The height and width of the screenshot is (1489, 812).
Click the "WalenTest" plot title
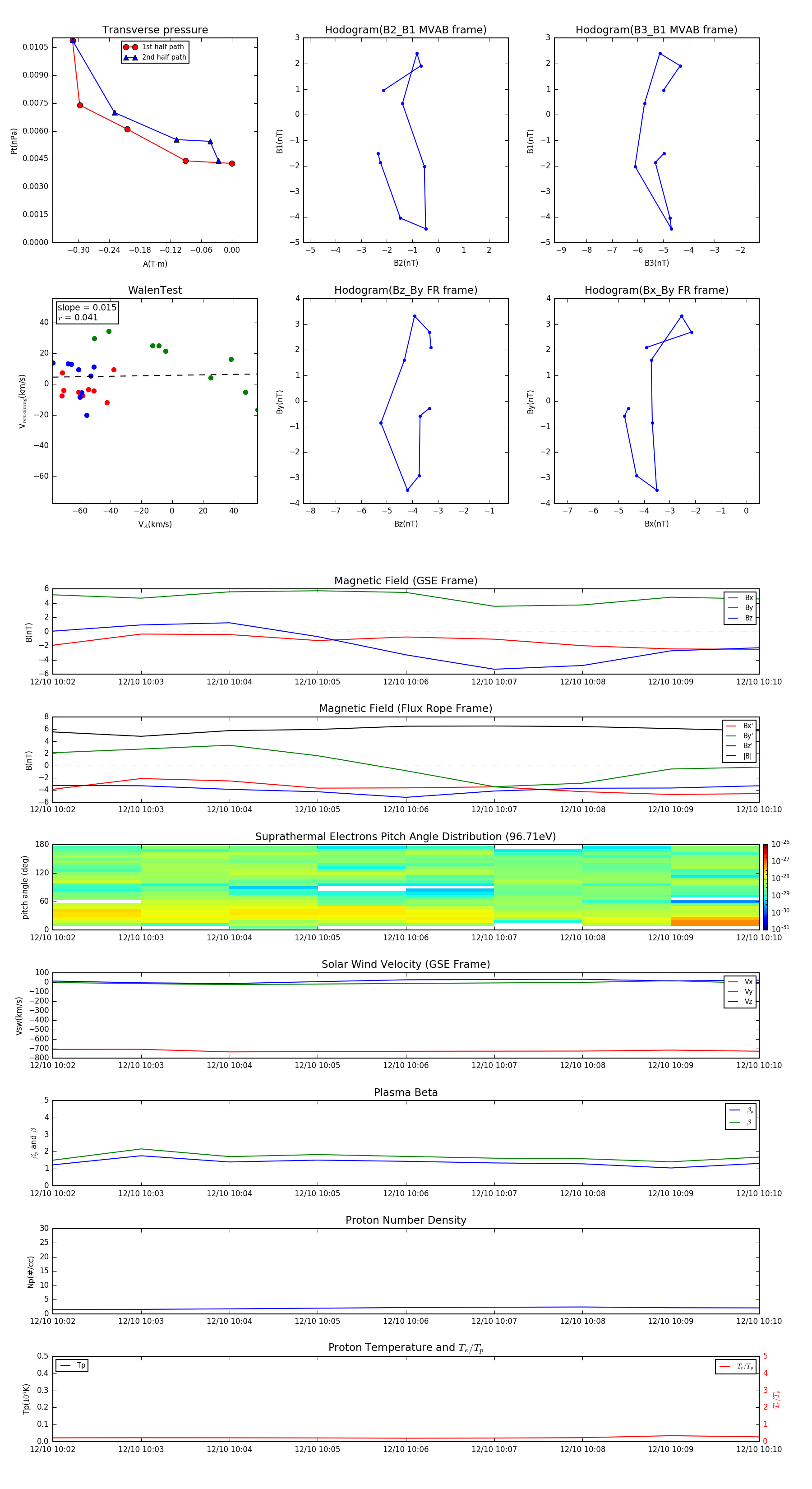(155, 290)
